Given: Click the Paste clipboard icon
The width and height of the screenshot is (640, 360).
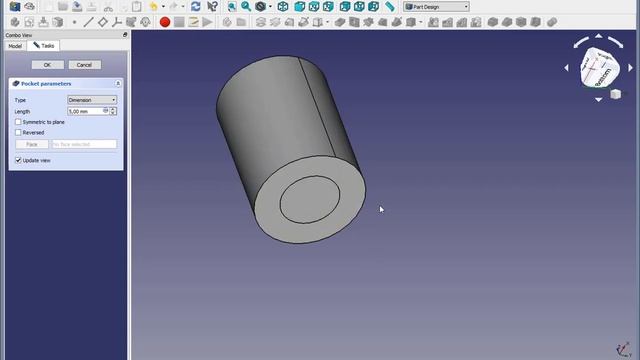Looking at the screenshot, I should [137, 7].
